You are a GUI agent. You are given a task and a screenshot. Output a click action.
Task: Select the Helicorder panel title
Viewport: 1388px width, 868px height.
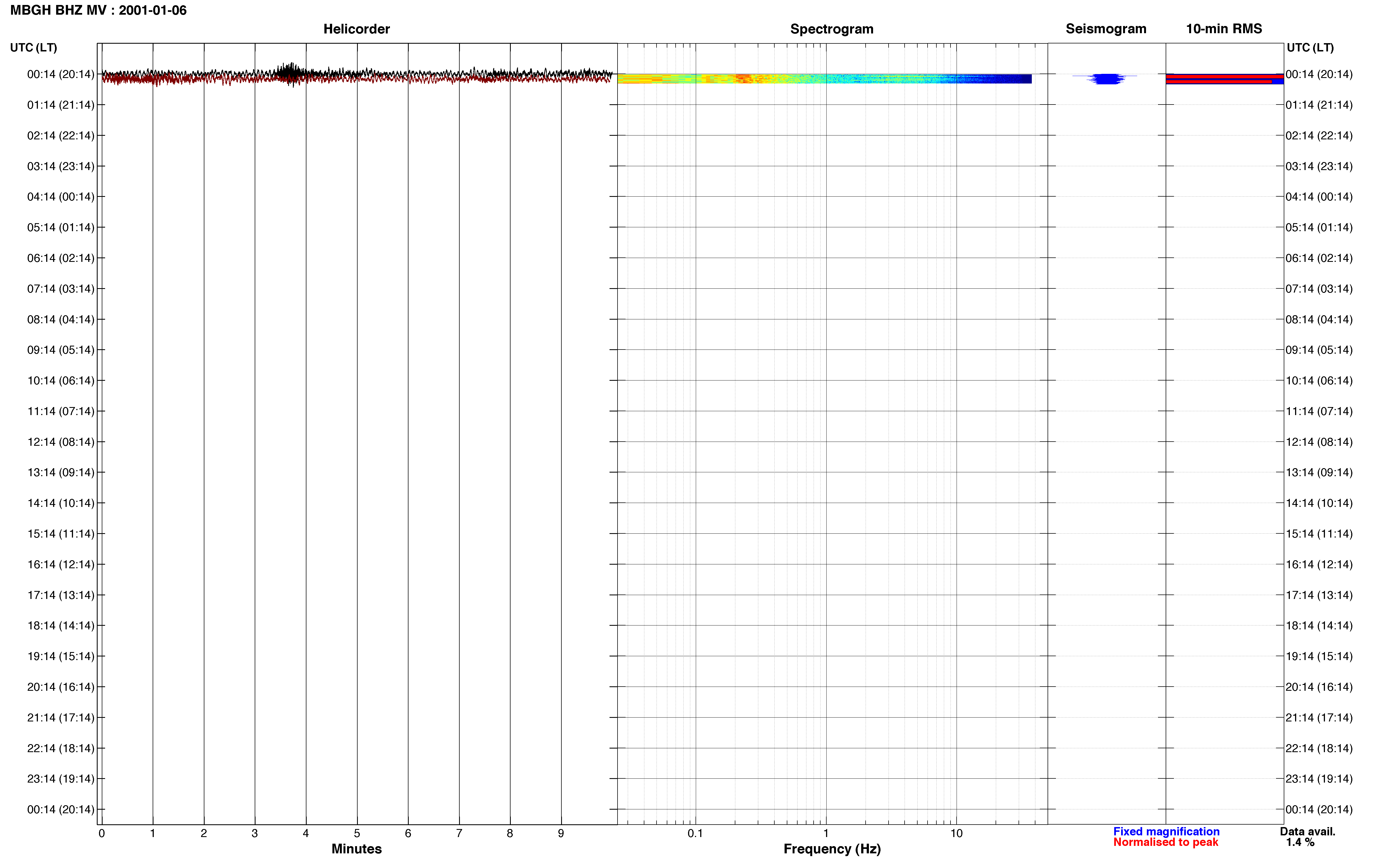pos(356,29)
